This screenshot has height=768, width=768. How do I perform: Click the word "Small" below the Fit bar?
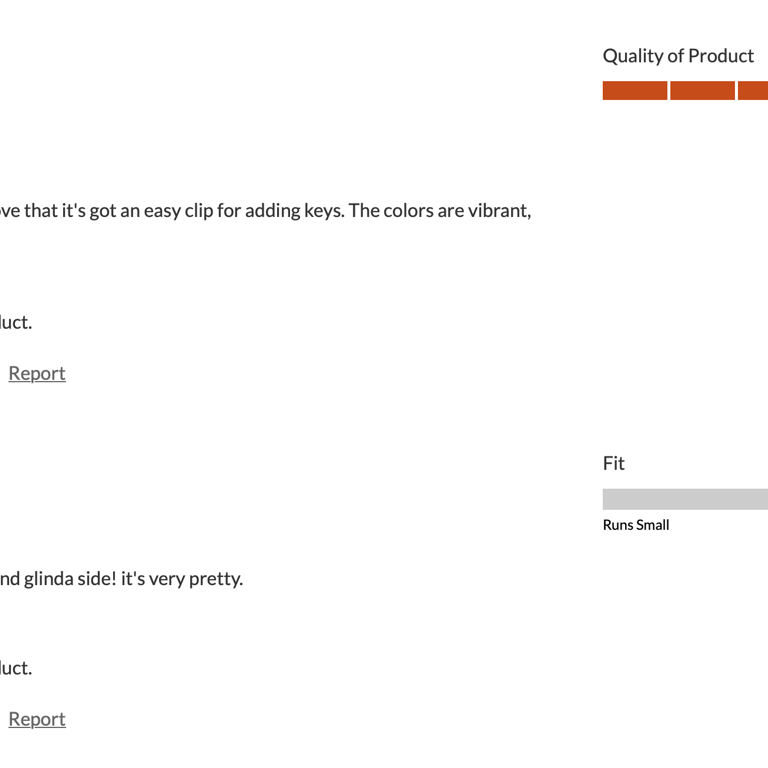pyautogui.click(x=652, y=525)
